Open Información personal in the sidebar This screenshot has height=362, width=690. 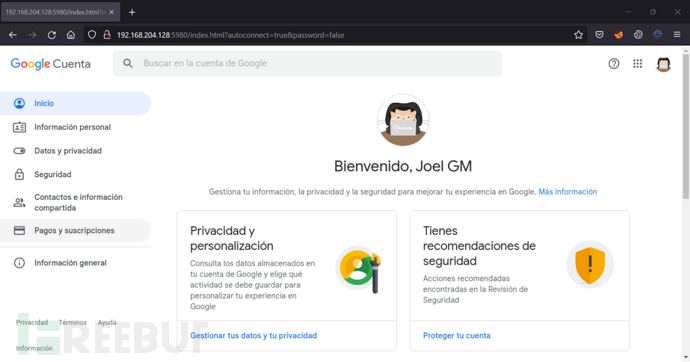point(75,127)
